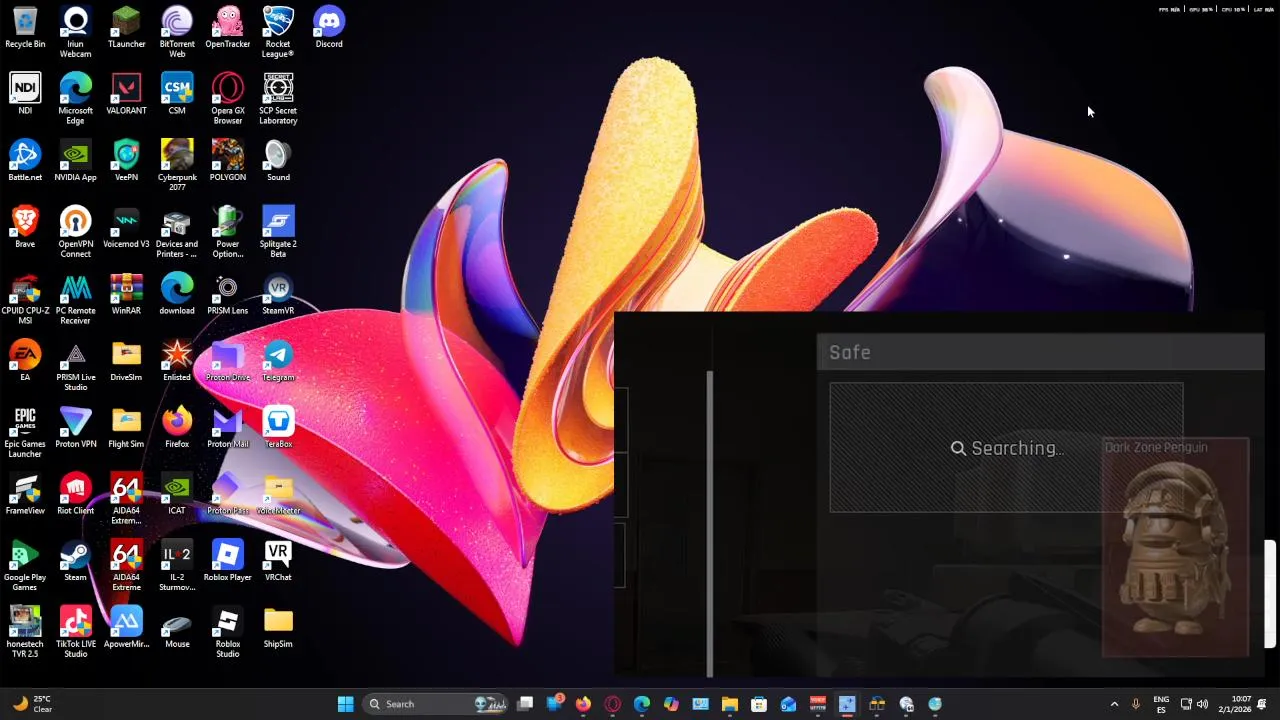Launch Steam from the desktop
This screenshot has width=1280, height=720.
[75, 562]
